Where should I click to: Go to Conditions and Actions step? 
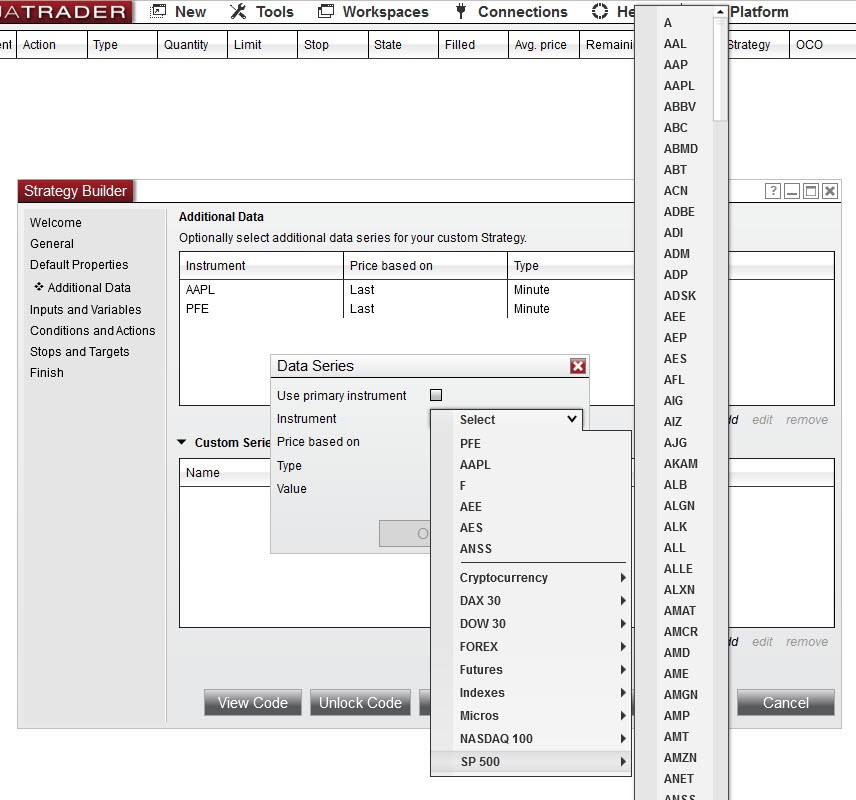coord(93,331)
